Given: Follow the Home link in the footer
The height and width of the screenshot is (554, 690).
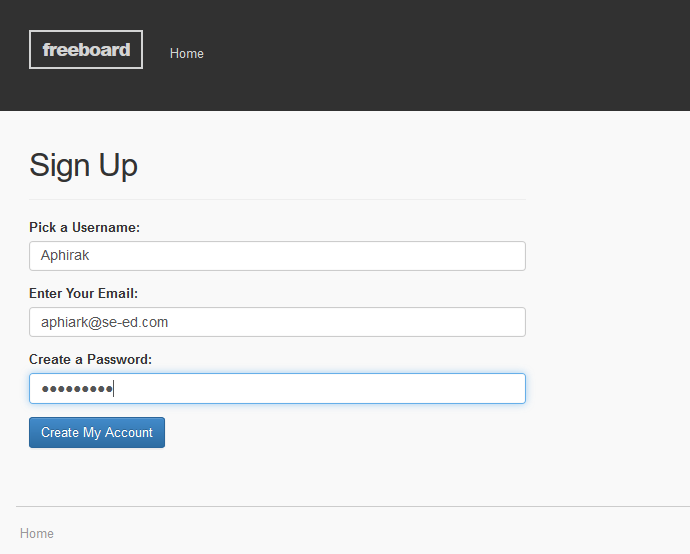Looking at the screenshot, I should click(x=37, y=534).
